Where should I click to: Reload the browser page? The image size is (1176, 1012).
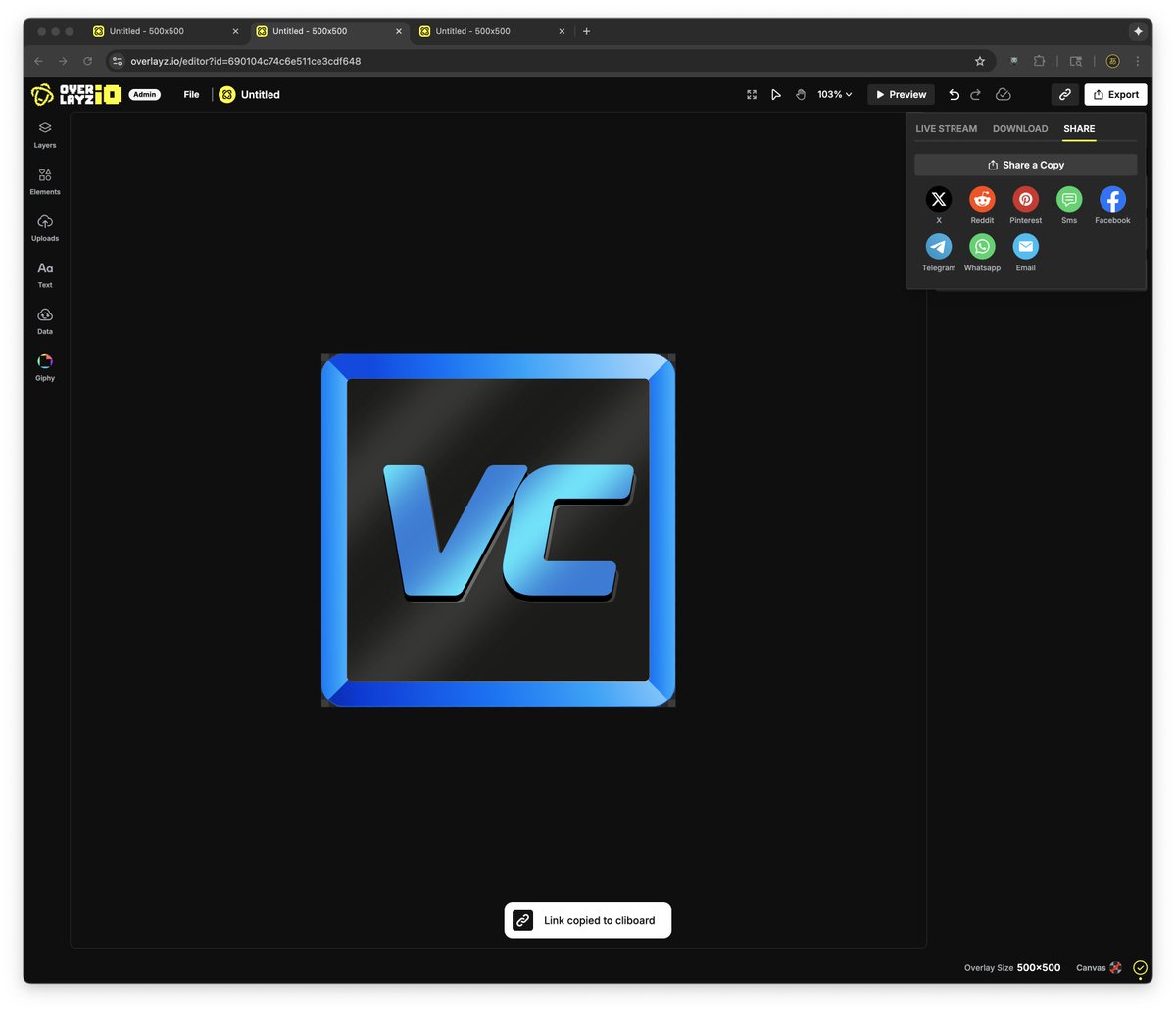pos(87,61)
